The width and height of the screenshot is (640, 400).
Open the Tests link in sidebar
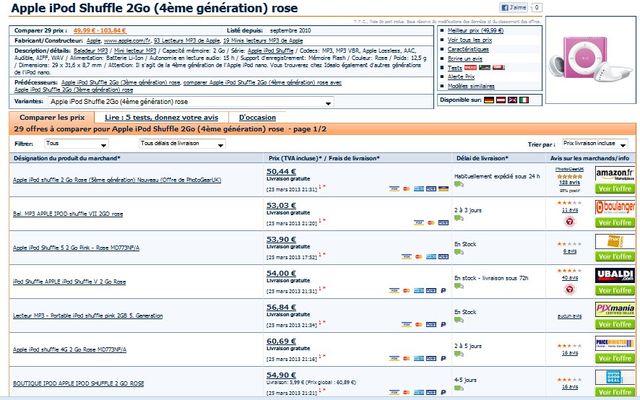pyautogui.click(x=455, y=68)
